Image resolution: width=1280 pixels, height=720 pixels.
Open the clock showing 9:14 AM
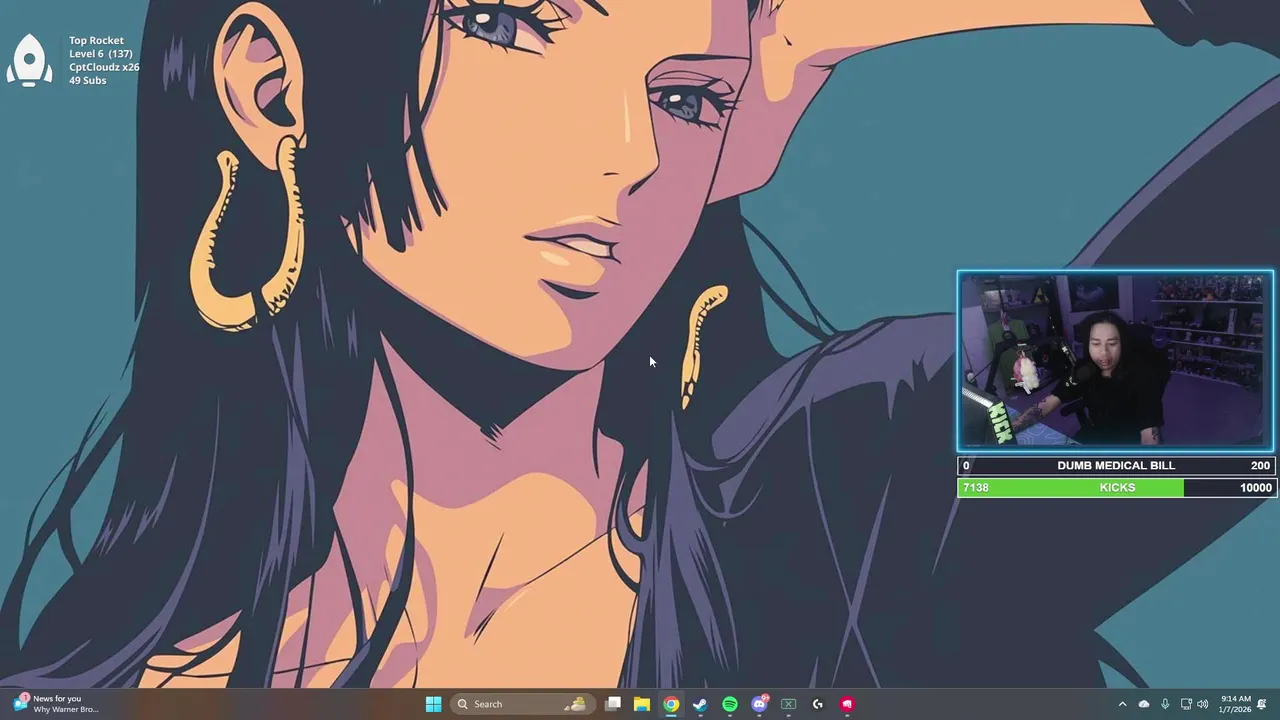point(1235,704)
